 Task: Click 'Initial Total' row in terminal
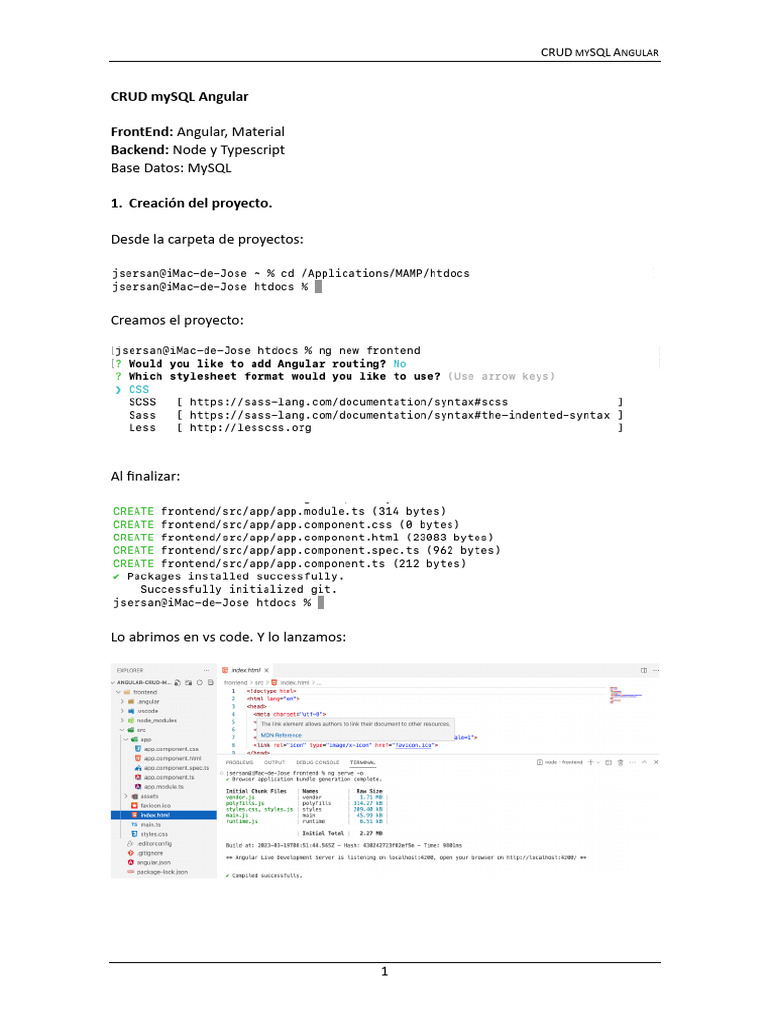(x=342, y=833)
